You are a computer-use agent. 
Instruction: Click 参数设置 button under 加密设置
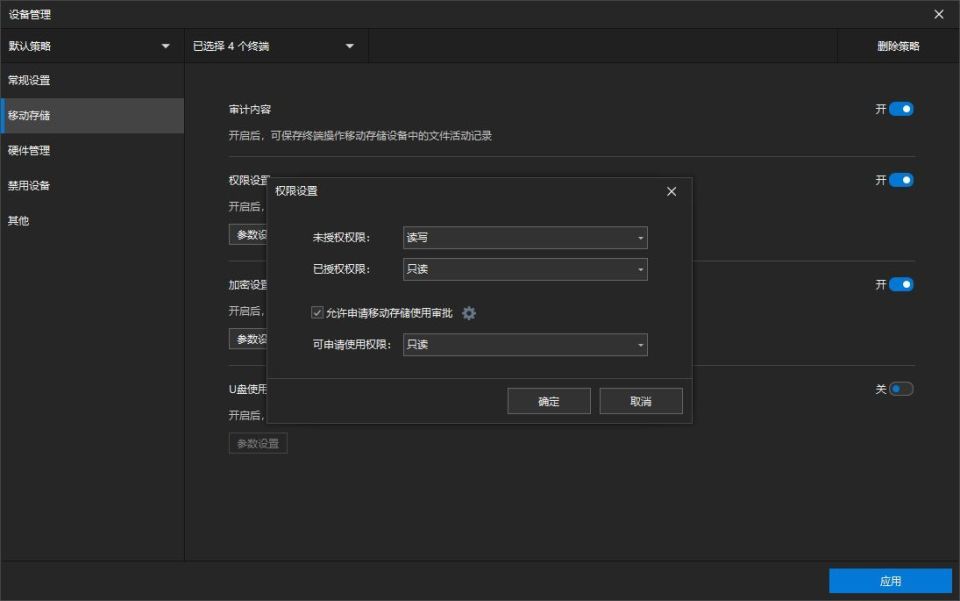click(x=249, y=339)
